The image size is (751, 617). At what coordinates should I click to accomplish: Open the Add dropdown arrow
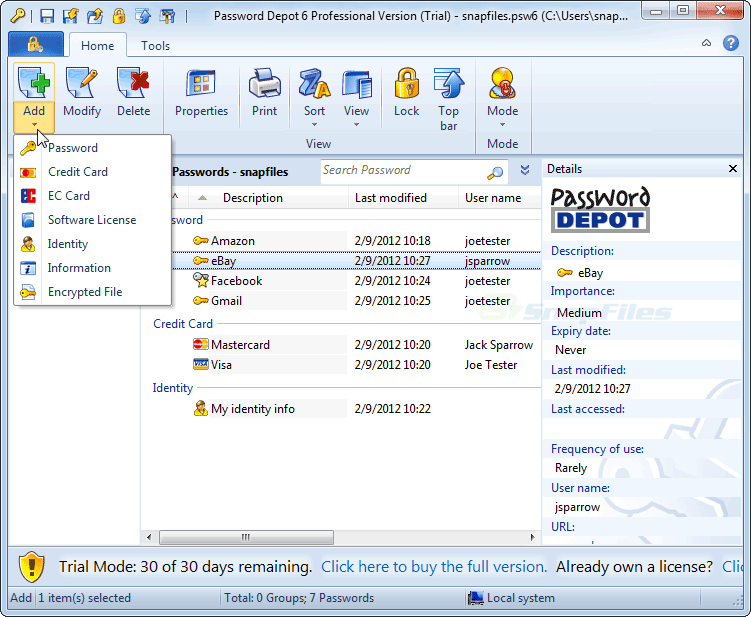pyautogui.click(x=34, y=125)
